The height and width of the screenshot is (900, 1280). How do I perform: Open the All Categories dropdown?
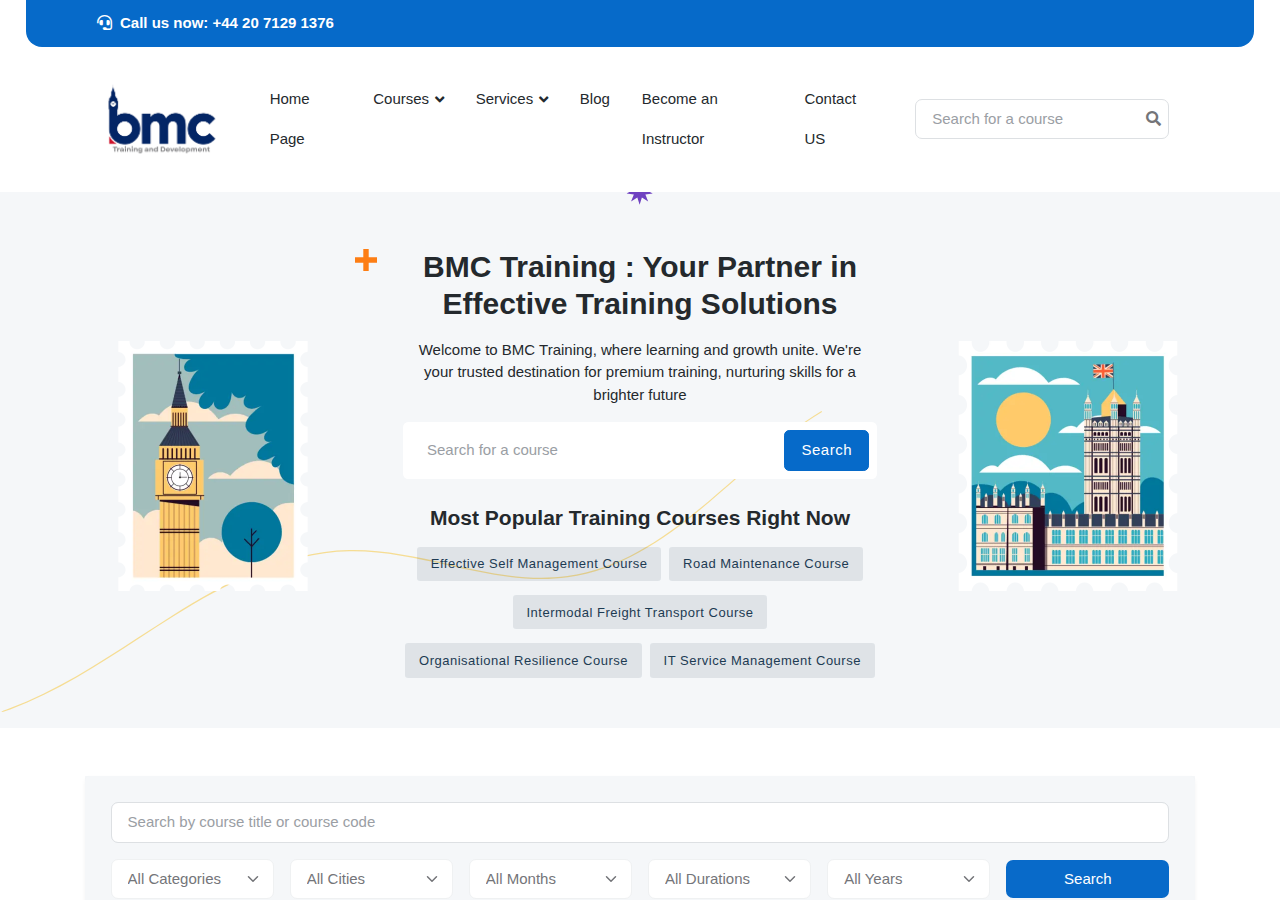tap(192, 879)
